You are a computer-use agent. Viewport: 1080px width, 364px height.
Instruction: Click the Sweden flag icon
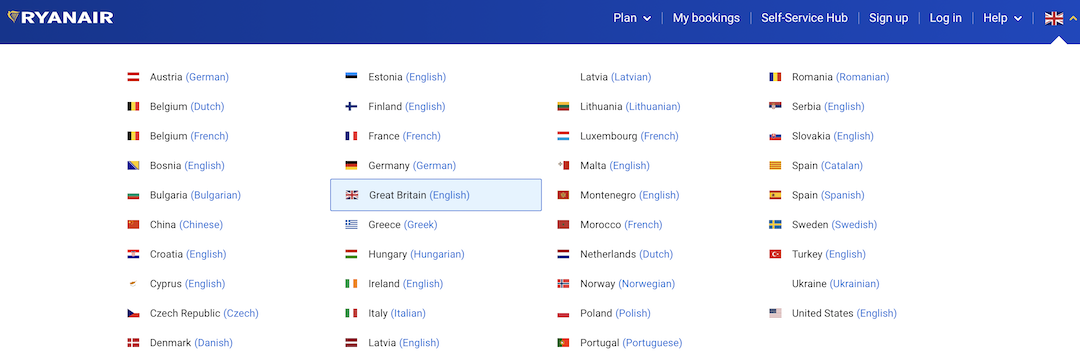coord(775,225)
